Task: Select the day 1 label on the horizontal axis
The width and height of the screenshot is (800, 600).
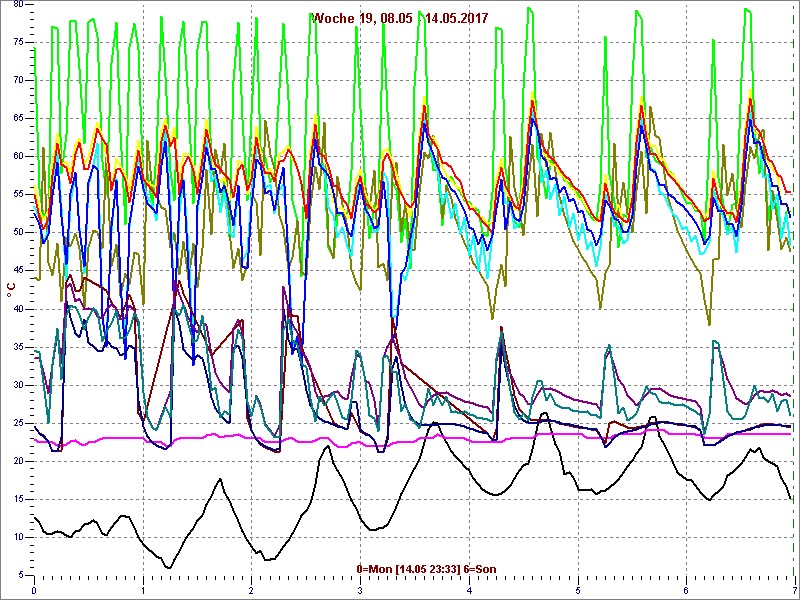Action: [143, 591]
